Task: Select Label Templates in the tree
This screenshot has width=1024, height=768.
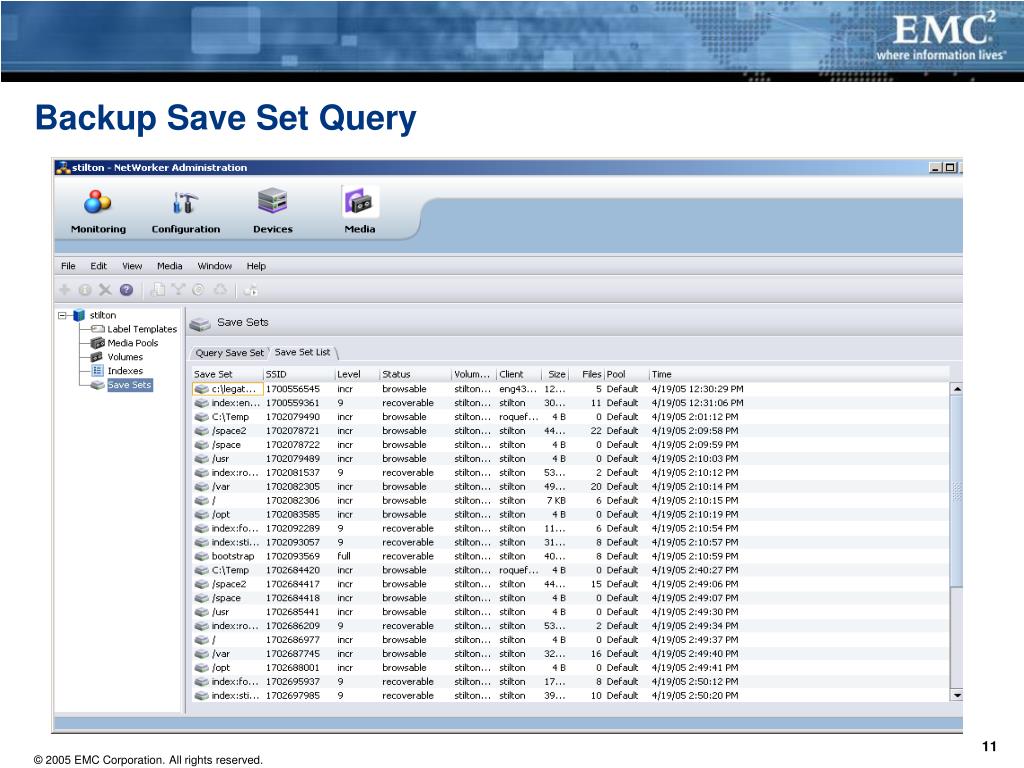Action: 142,329
